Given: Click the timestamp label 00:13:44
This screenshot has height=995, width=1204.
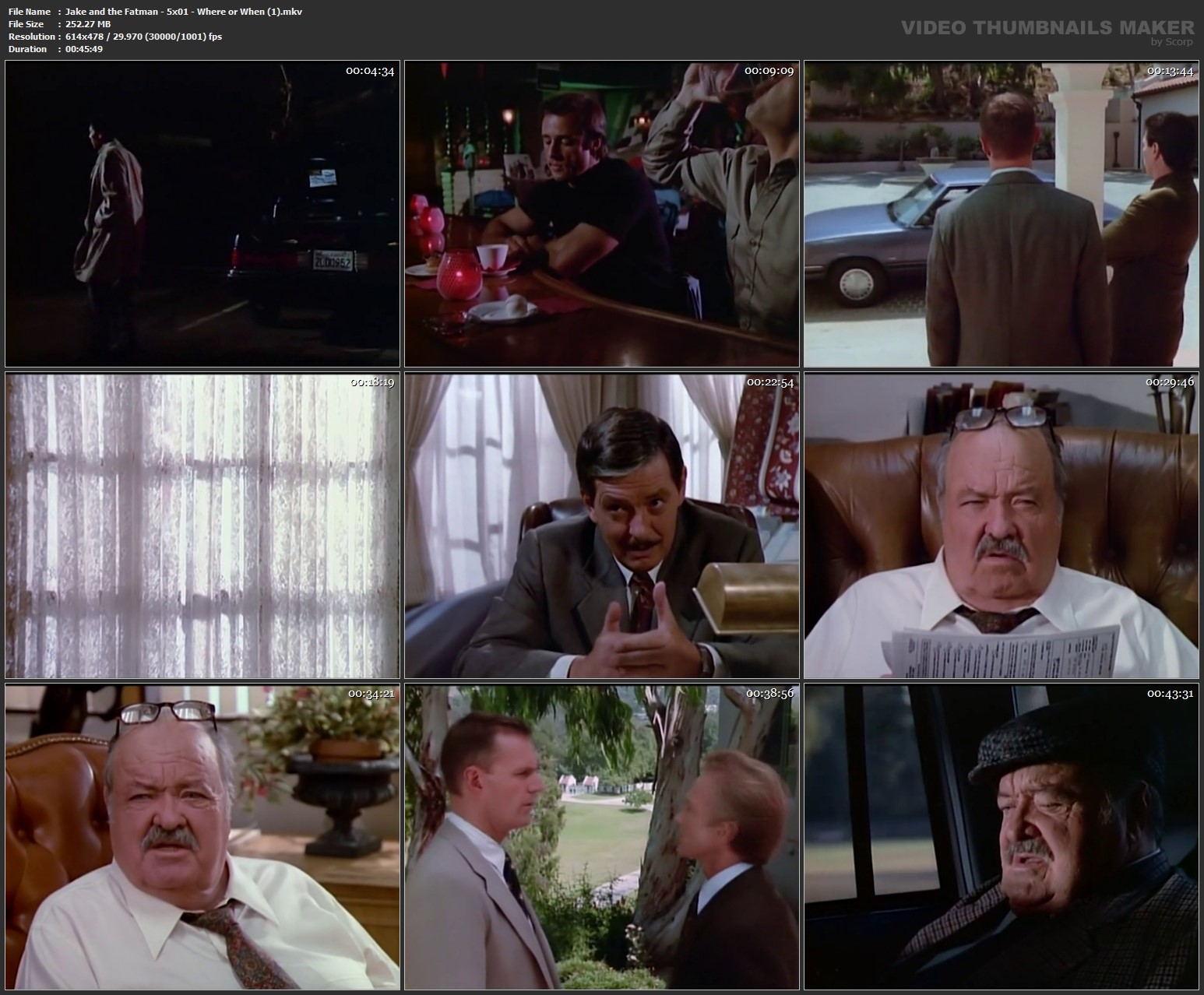Looking at the screenshot, I should click(x=1170, y=71).
